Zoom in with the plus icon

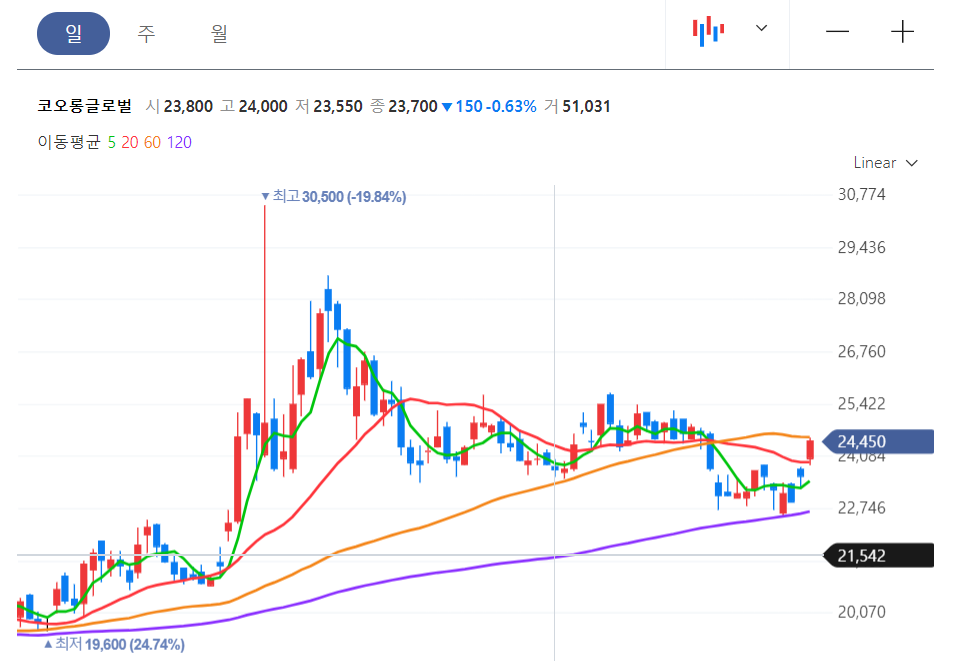pos(902,32)
